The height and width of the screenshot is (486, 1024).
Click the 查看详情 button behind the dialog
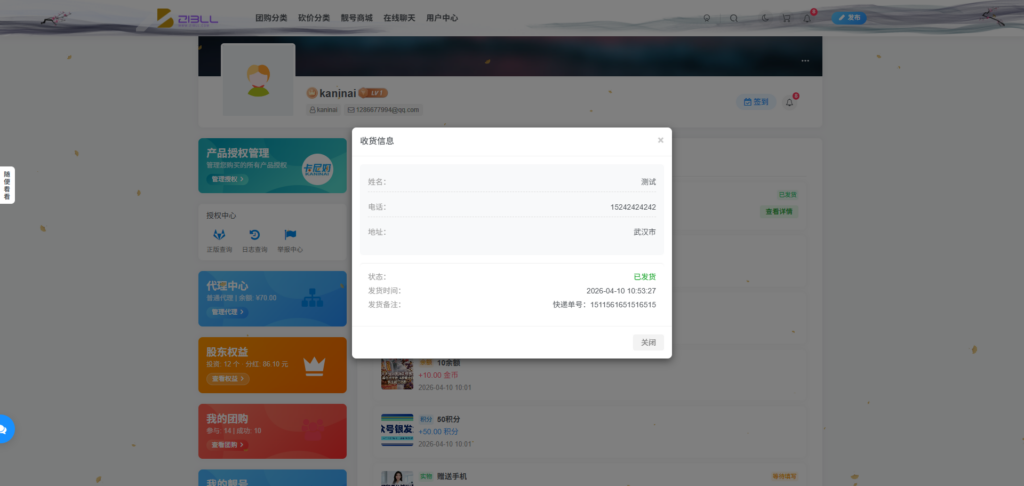pyautogui.click(x=778, y=212)
